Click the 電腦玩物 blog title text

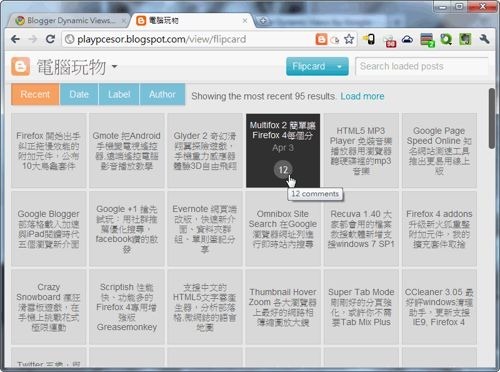pos(71,67)
